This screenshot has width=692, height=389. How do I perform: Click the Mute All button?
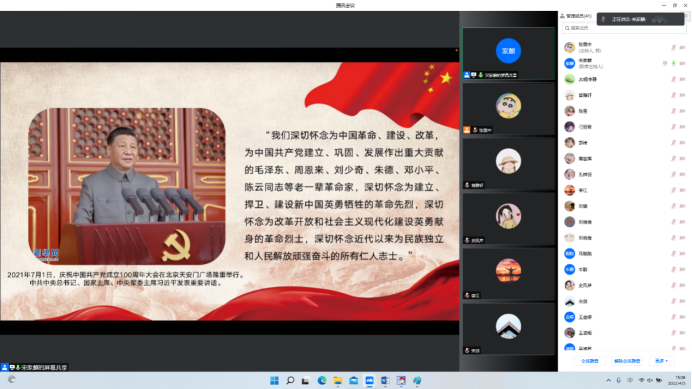point(590,361)
